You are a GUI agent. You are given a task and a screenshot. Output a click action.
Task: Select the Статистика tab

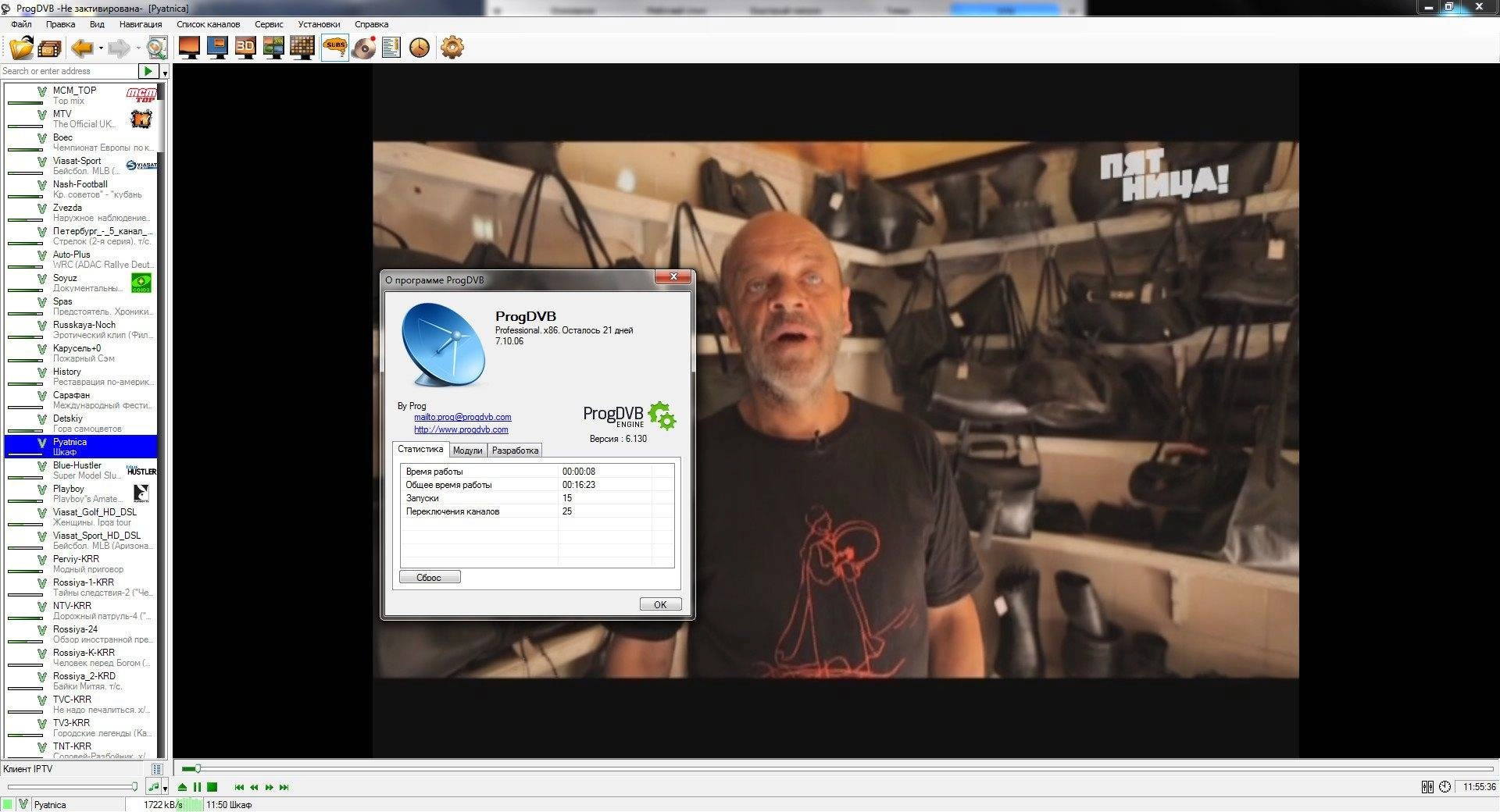(420, 449)
